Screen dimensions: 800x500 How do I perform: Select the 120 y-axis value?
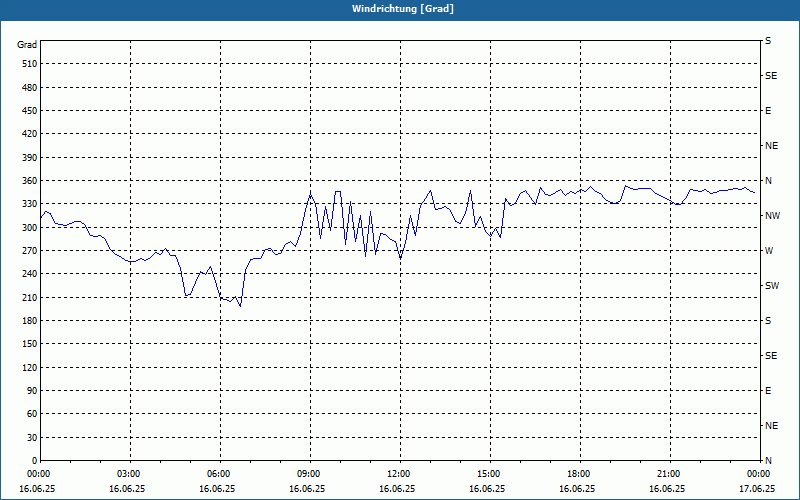click(x=30, y=367)
